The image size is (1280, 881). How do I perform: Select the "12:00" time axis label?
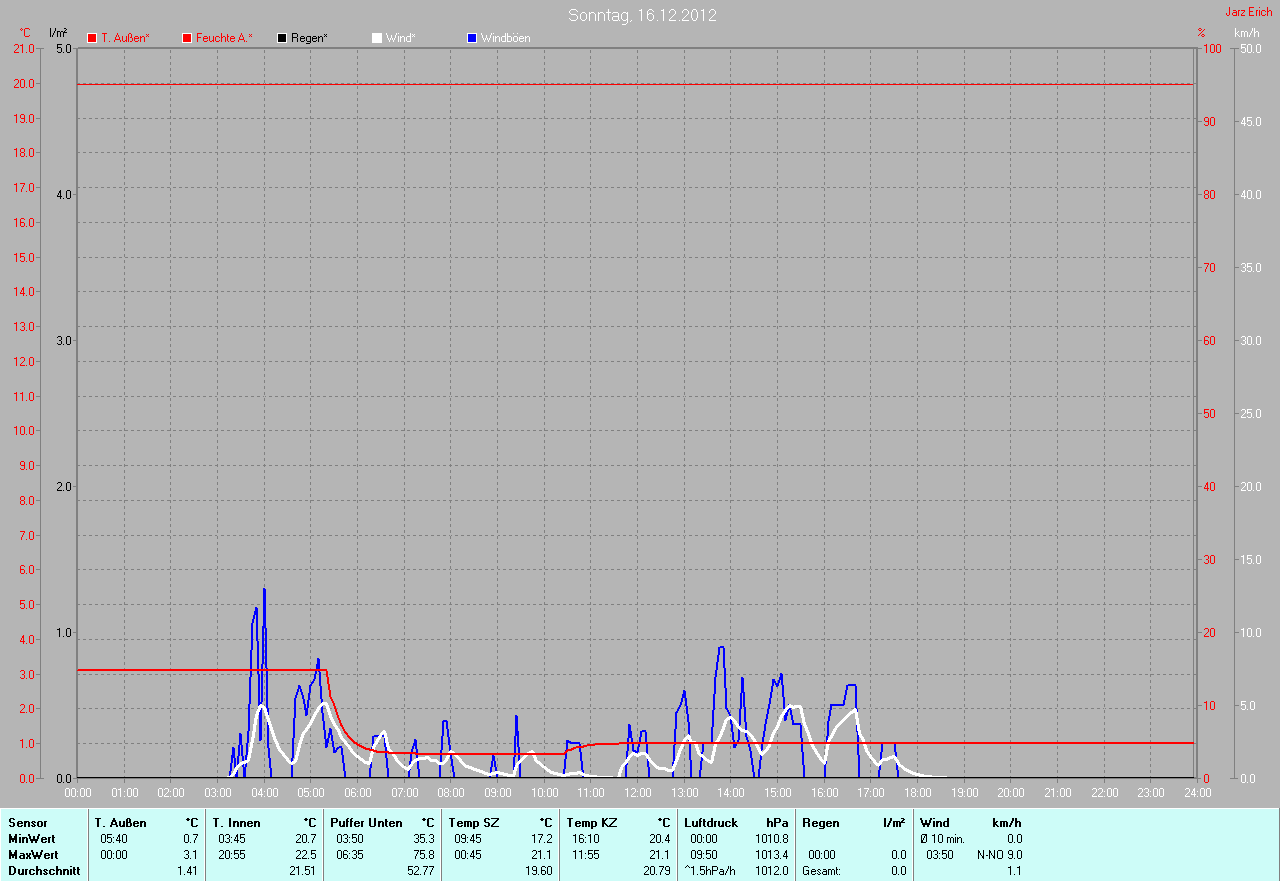pyautogui.click(x=637, y=793)
